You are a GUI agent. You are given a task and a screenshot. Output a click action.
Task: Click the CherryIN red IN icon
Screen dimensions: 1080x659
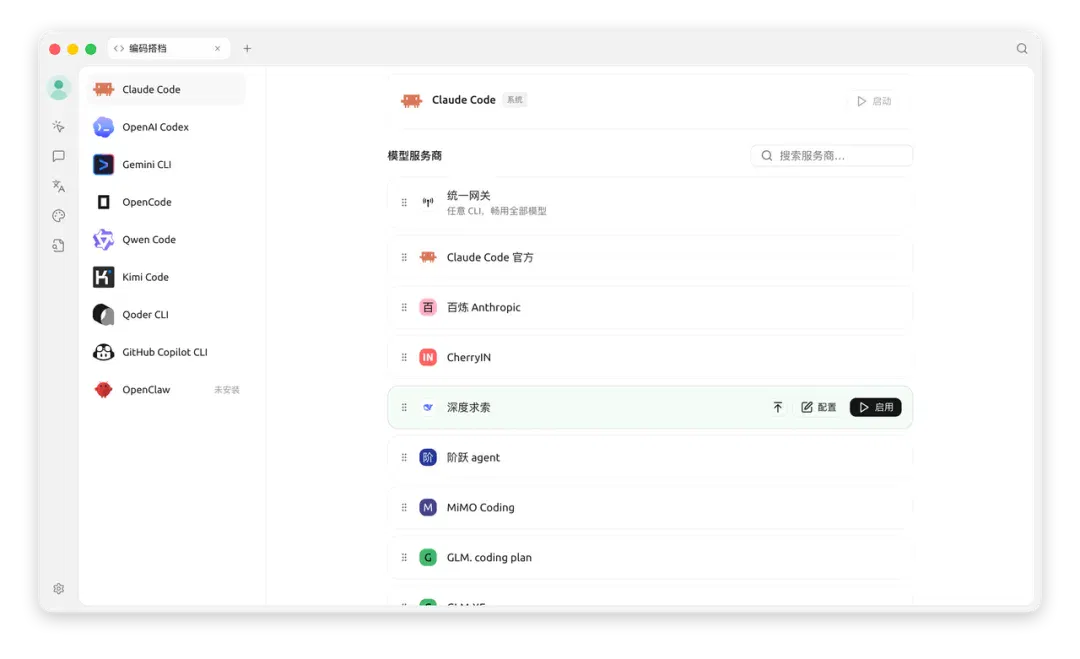(x=428, y=357)
